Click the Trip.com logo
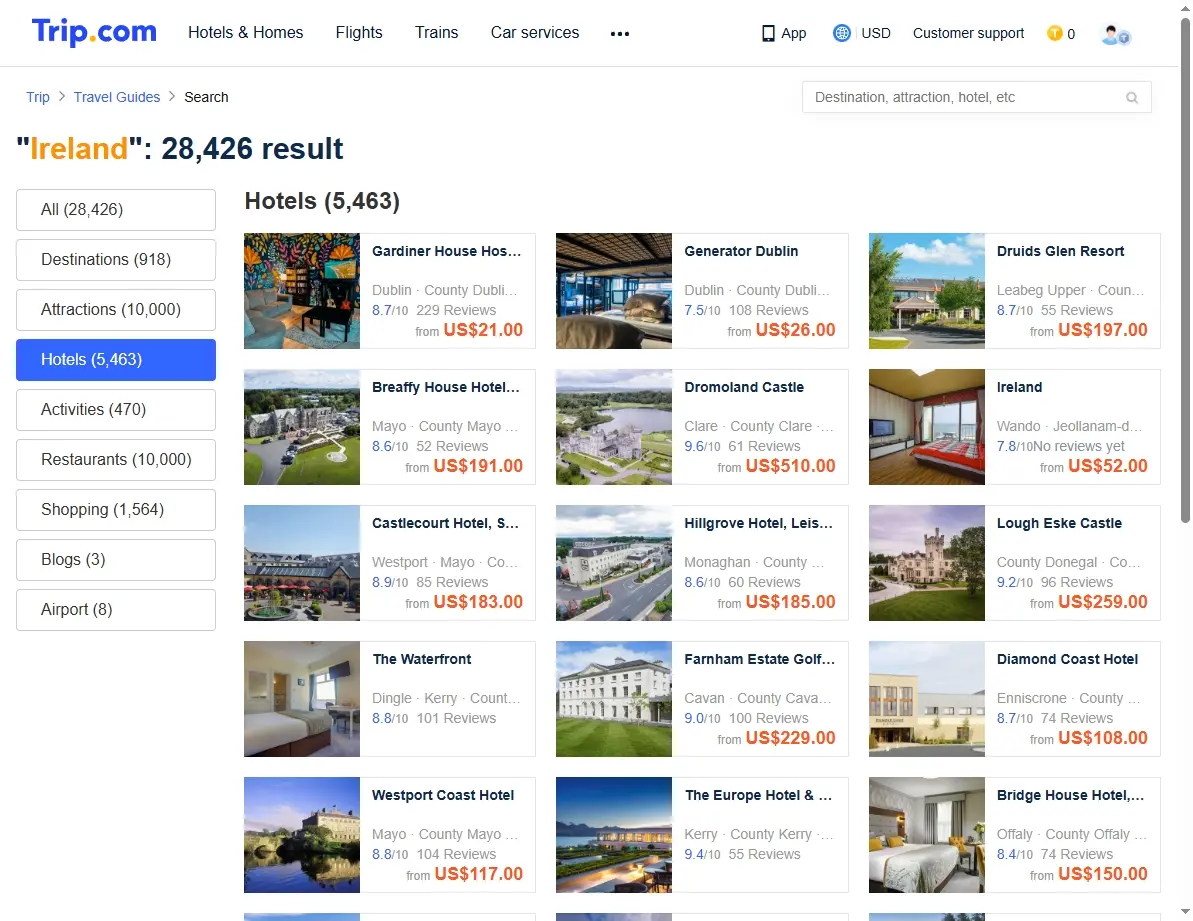This screenshot has height=921, width=1193. point(94,32)
